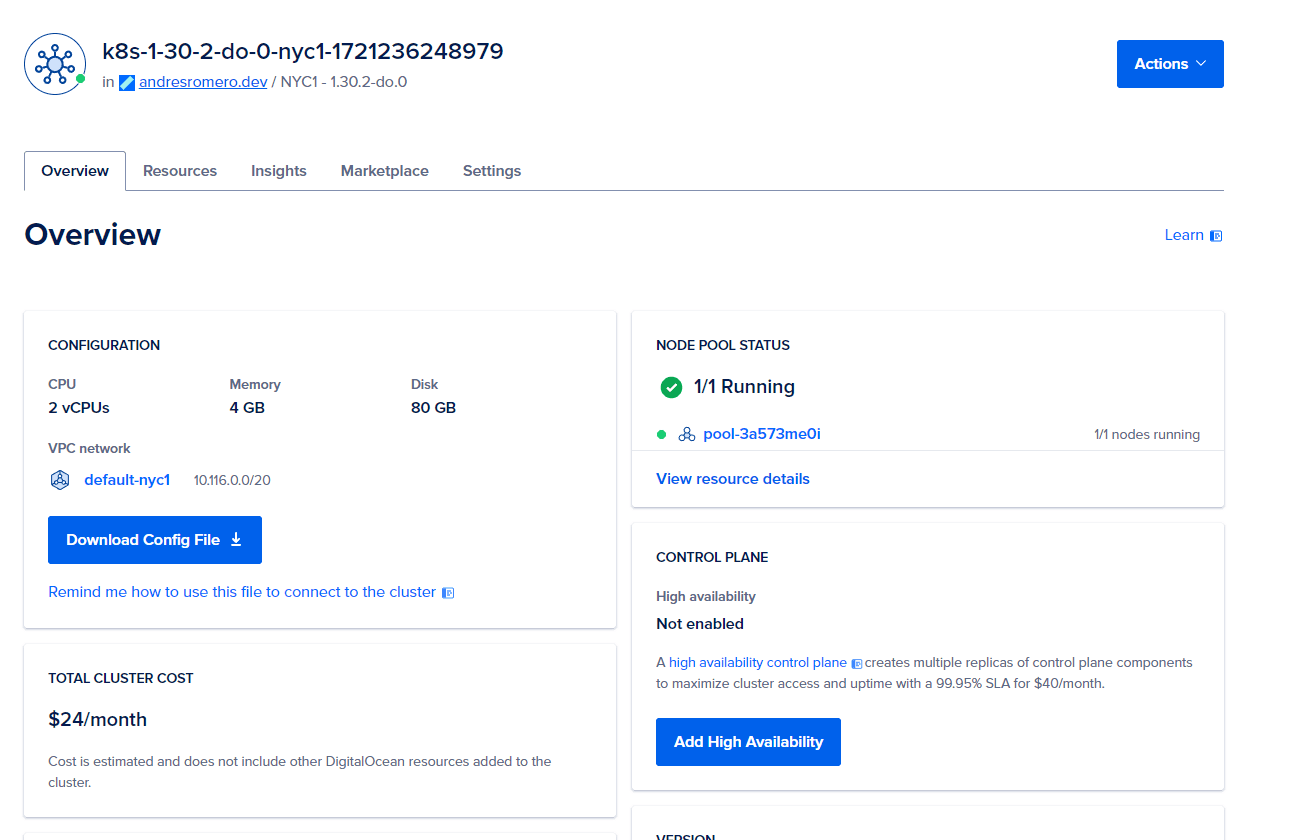Click 'Remind me how to use this file' link
This screenshot has height=840, width=1305.
click(242, 592)
